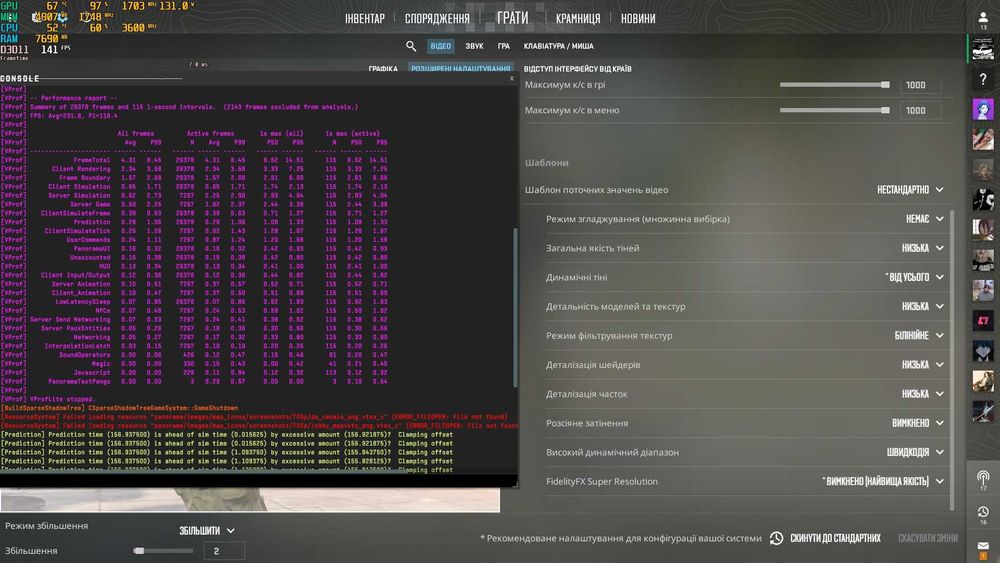Go to the ГРАТИ section
Image resolution: width=1000 pixels, height=563 pixels.
[x=513, y=18]
